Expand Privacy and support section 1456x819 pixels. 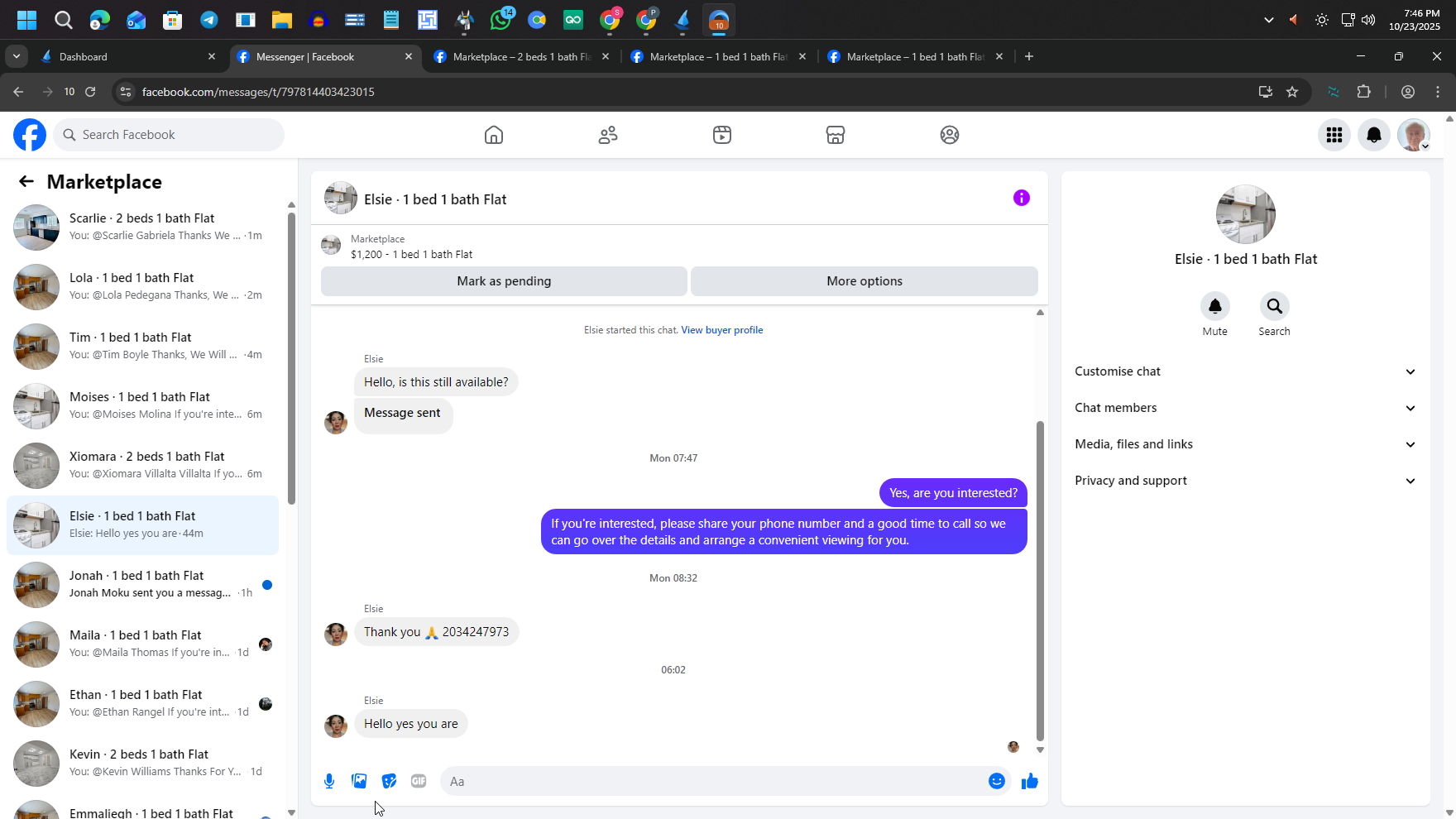pyautogui.click(x=1245, y=481)
